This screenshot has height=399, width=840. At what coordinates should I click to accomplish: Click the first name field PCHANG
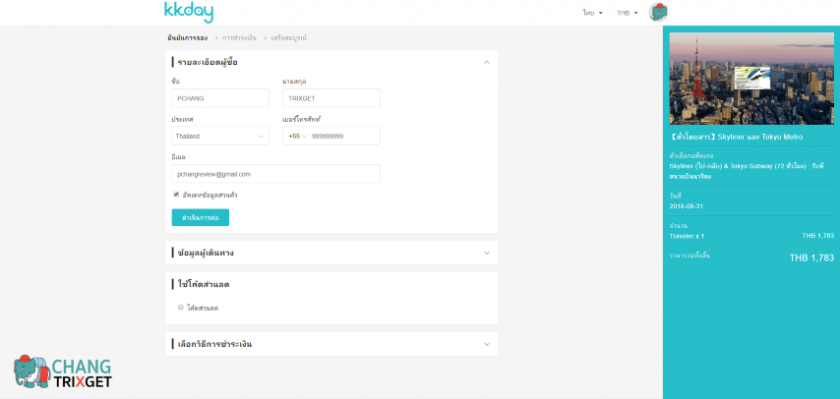(x=220, y=98)
